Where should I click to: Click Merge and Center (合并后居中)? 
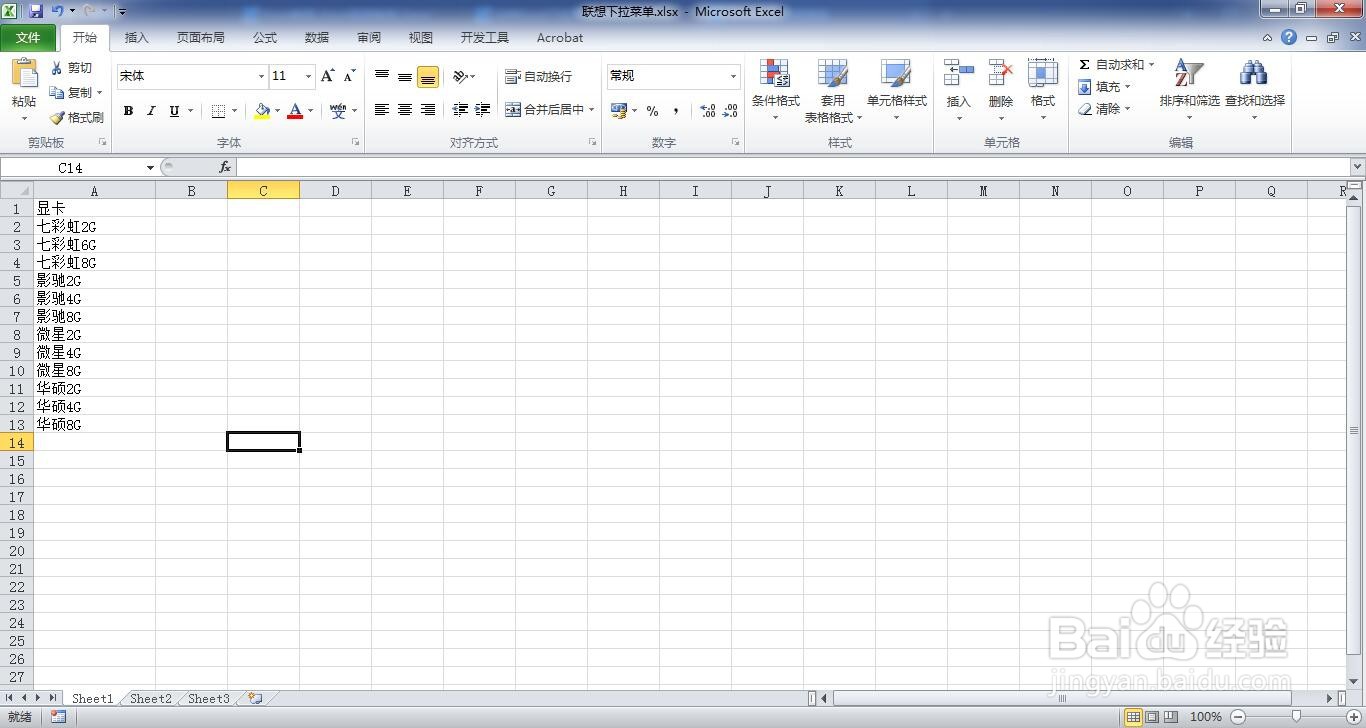click(544, 110)
